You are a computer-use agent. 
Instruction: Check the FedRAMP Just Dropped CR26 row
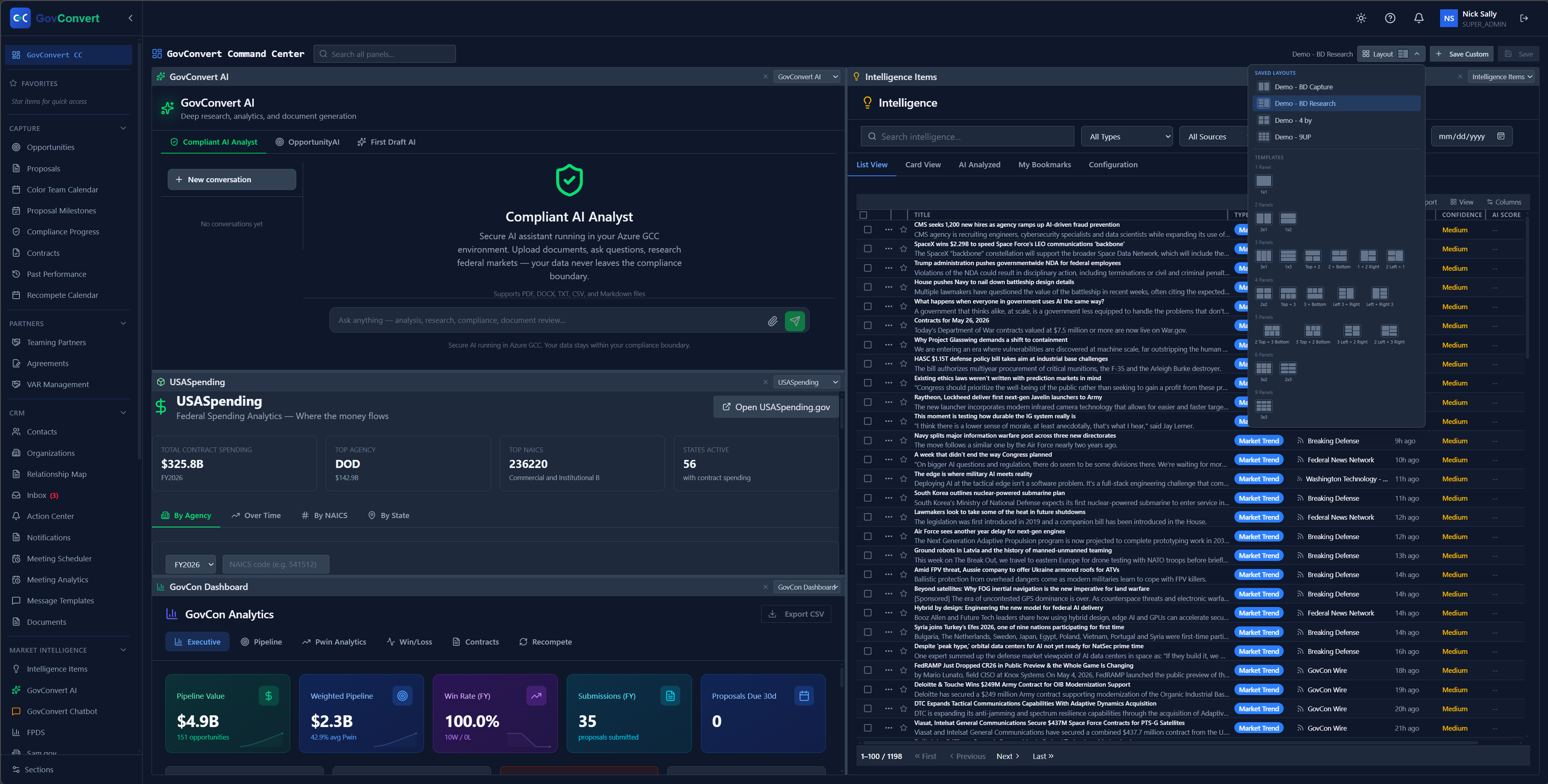tap(867, 670)
